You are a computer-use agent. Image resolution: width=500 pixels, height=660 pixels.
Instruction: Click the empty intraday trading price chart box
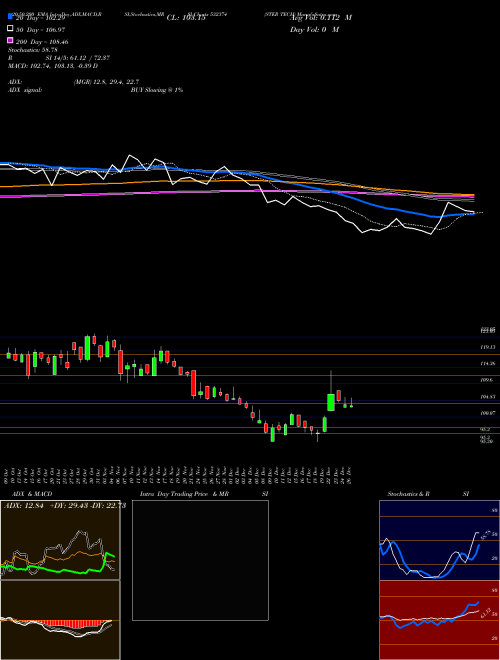[200, 560]
